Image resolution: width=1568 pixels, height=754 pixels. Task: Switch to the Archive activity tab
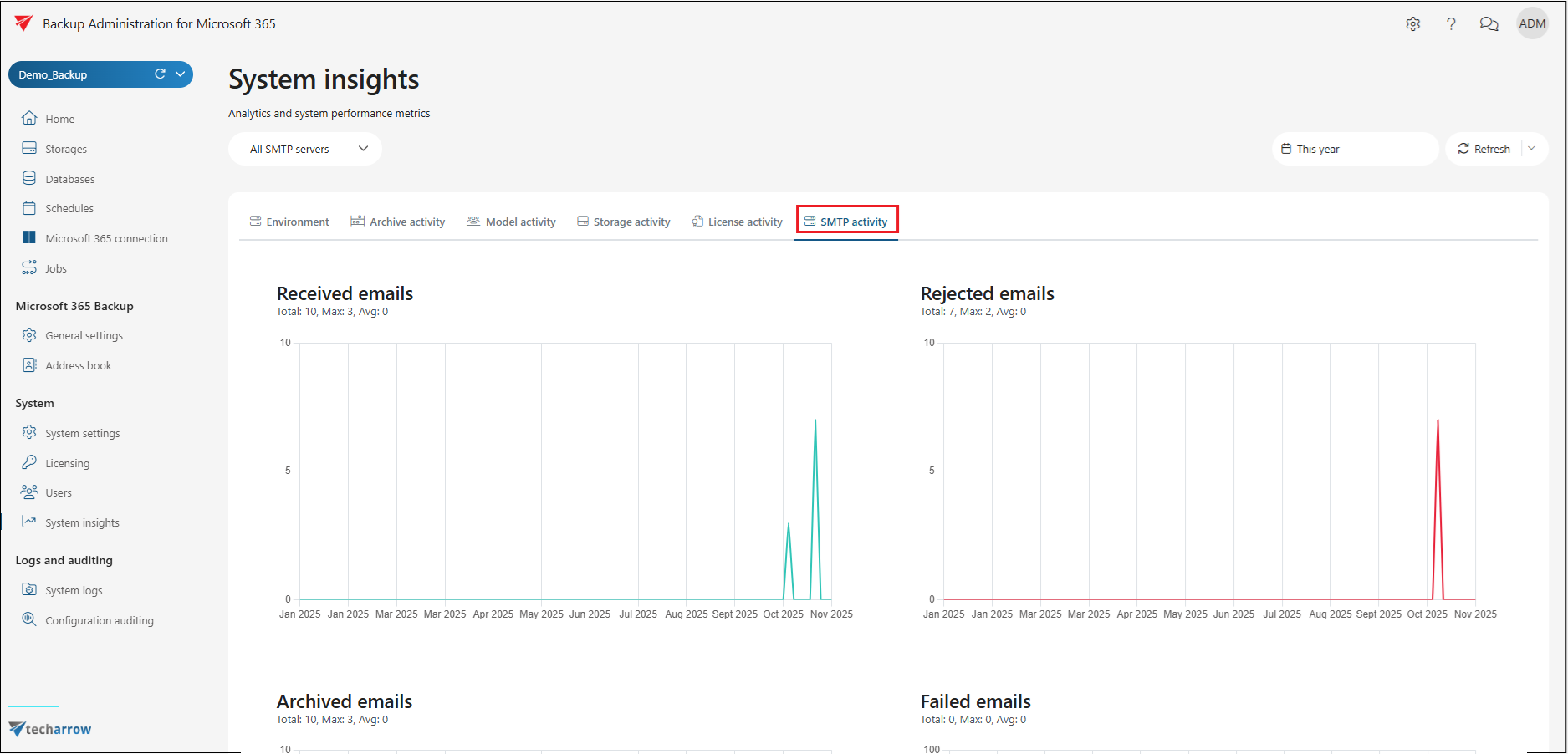(398, 222)
